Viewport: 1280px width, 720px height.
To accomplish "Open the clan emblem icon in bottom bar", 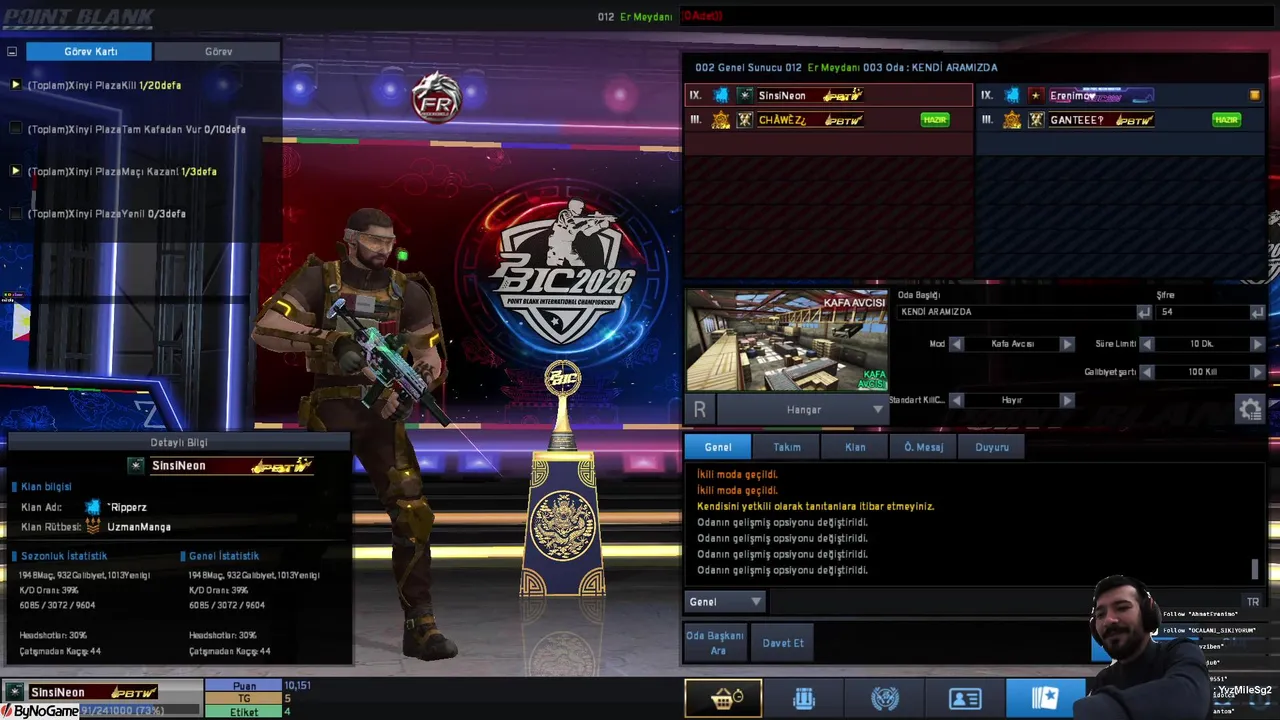I will (885, 698).
